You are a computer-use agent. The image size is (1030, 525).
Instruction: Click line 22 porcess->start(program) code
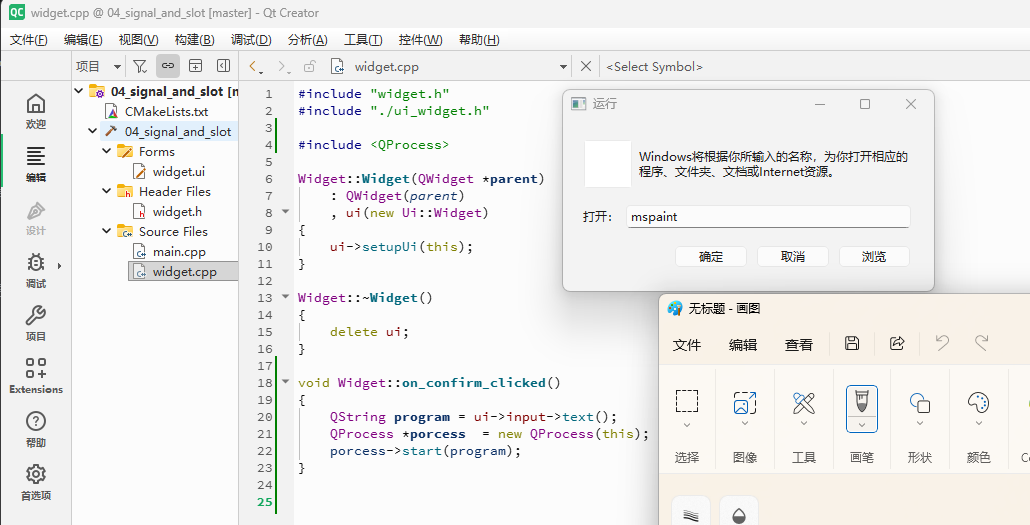coord(425,451)
